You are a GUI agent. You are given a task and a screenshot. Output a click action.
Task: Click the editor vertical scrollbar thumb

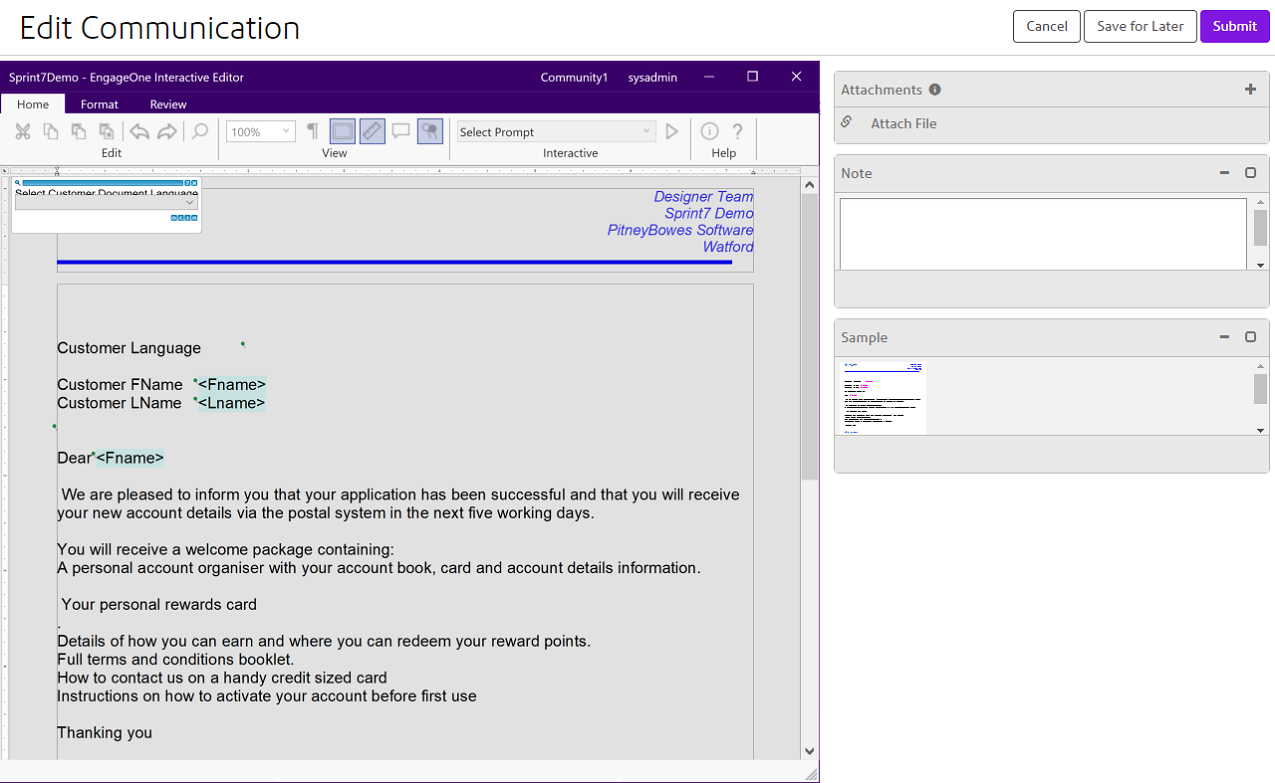pos(810,337)
